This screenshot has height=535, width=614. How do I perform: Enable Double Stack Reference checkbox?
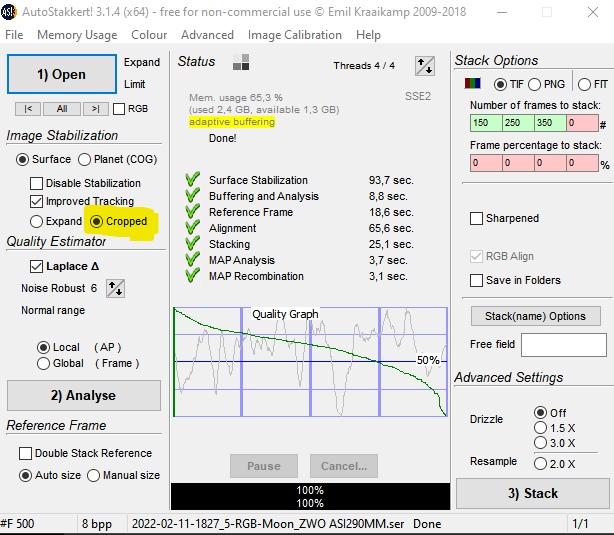pos(25,454)
